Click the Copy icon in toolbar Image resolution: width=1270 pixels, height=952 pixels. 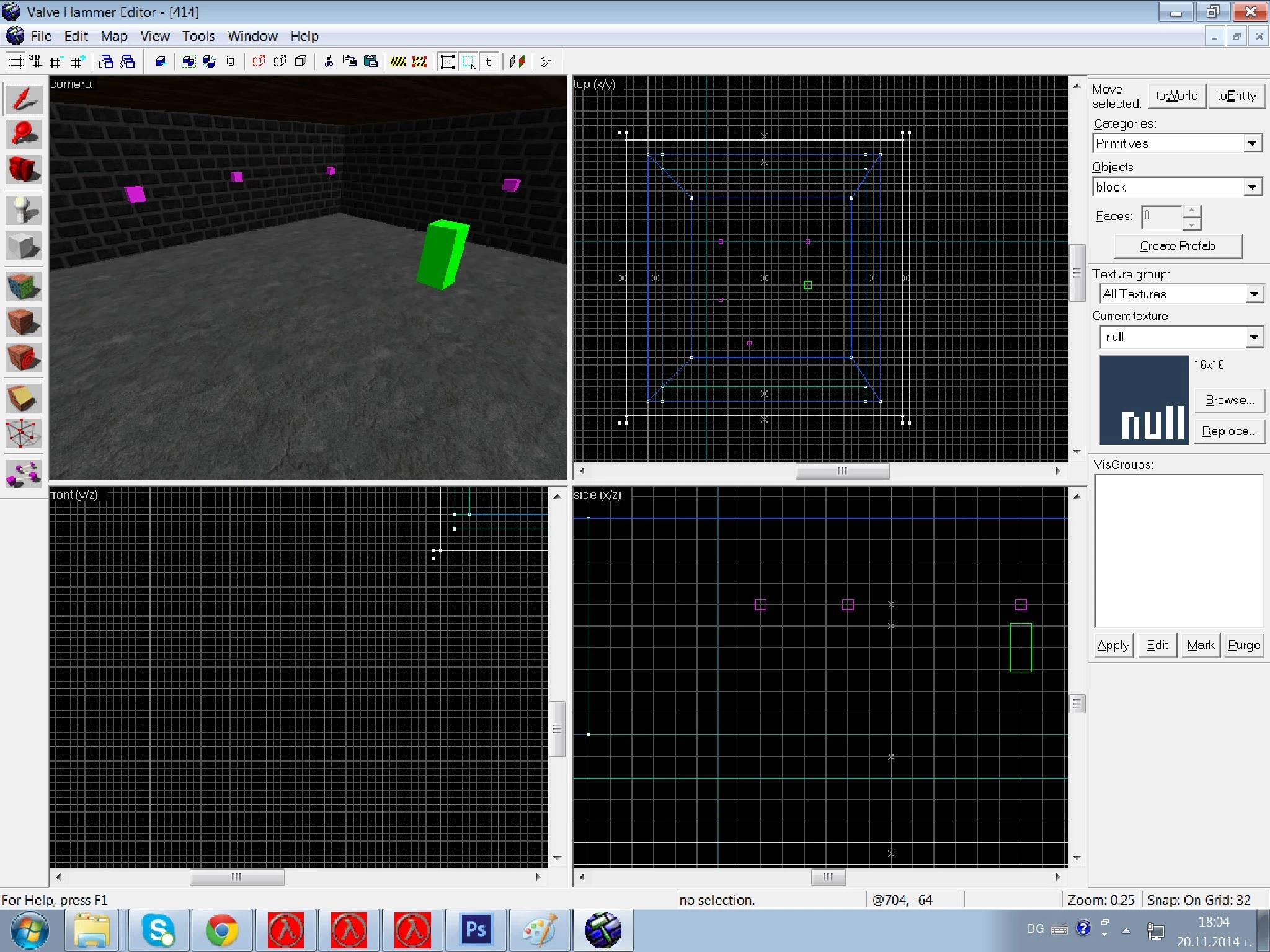(x=350, y=61)
